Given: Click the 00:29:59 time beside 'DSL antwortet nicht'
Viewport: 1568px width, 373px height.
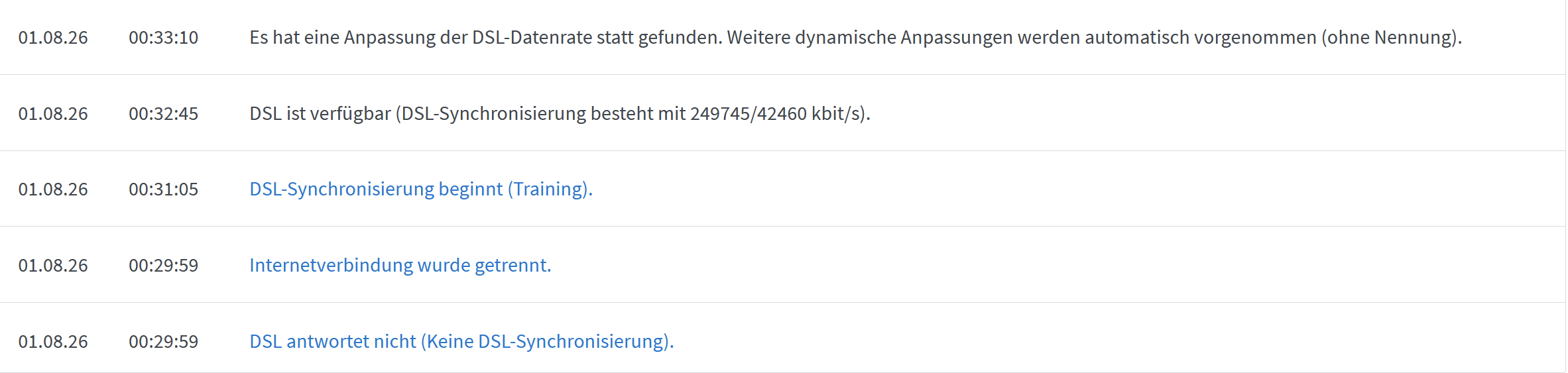Looking at the screenshot, I should pos(164,342).
